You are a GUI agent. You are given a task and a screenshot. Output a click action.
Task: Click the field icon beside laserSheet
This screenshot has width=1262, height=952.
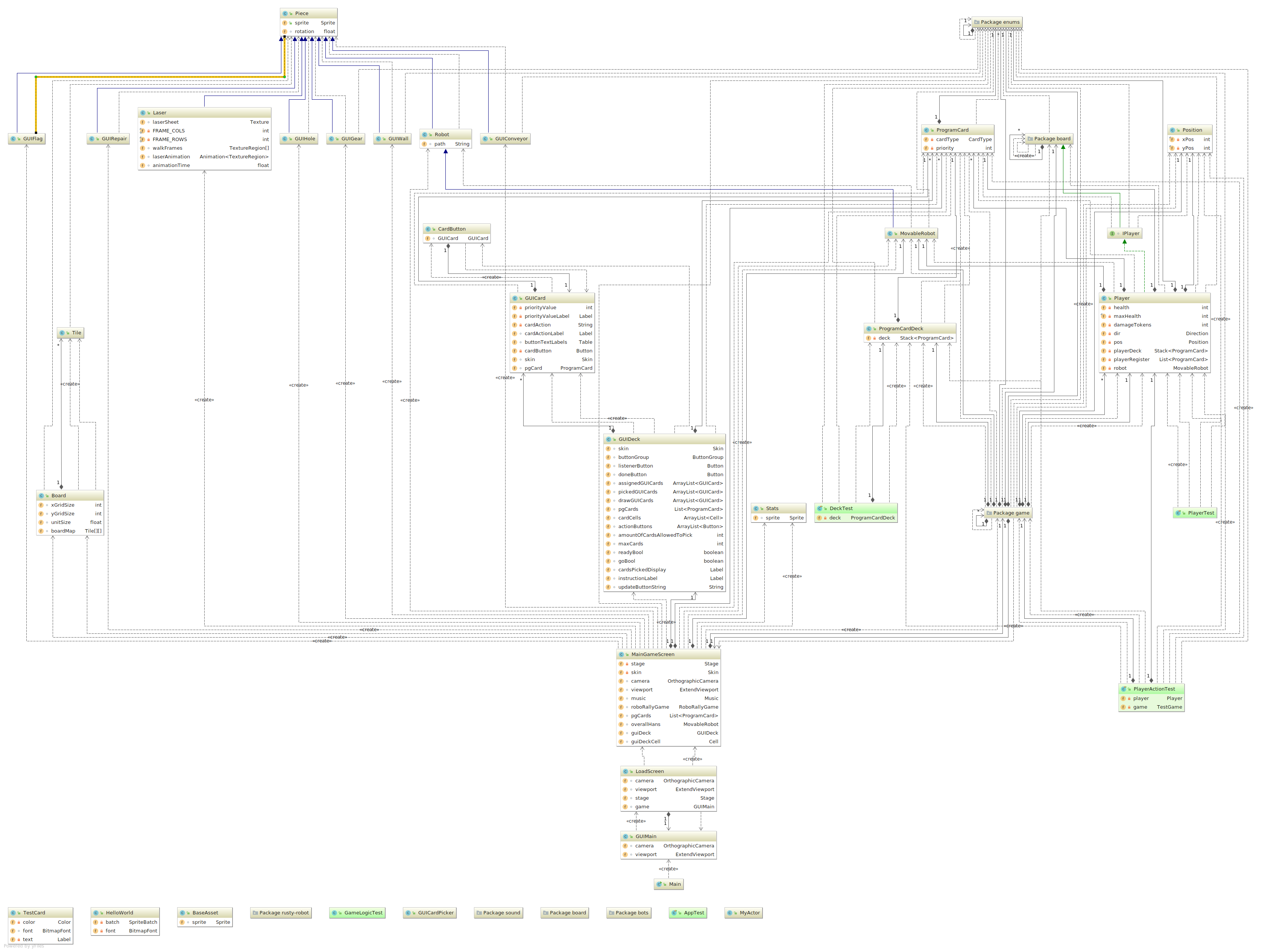click(x=143, y=122)
